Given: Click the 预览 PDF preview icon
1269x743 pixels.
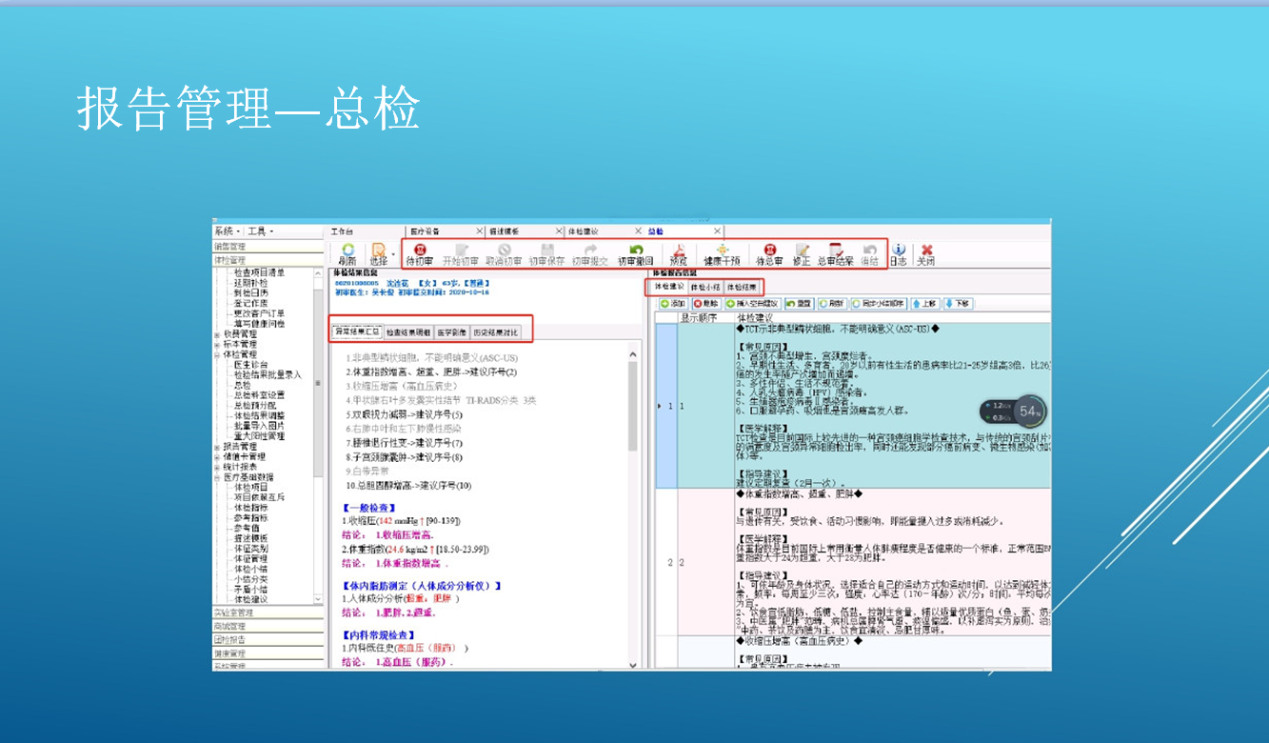Looking at the screenshot, I should coord(678,254).
